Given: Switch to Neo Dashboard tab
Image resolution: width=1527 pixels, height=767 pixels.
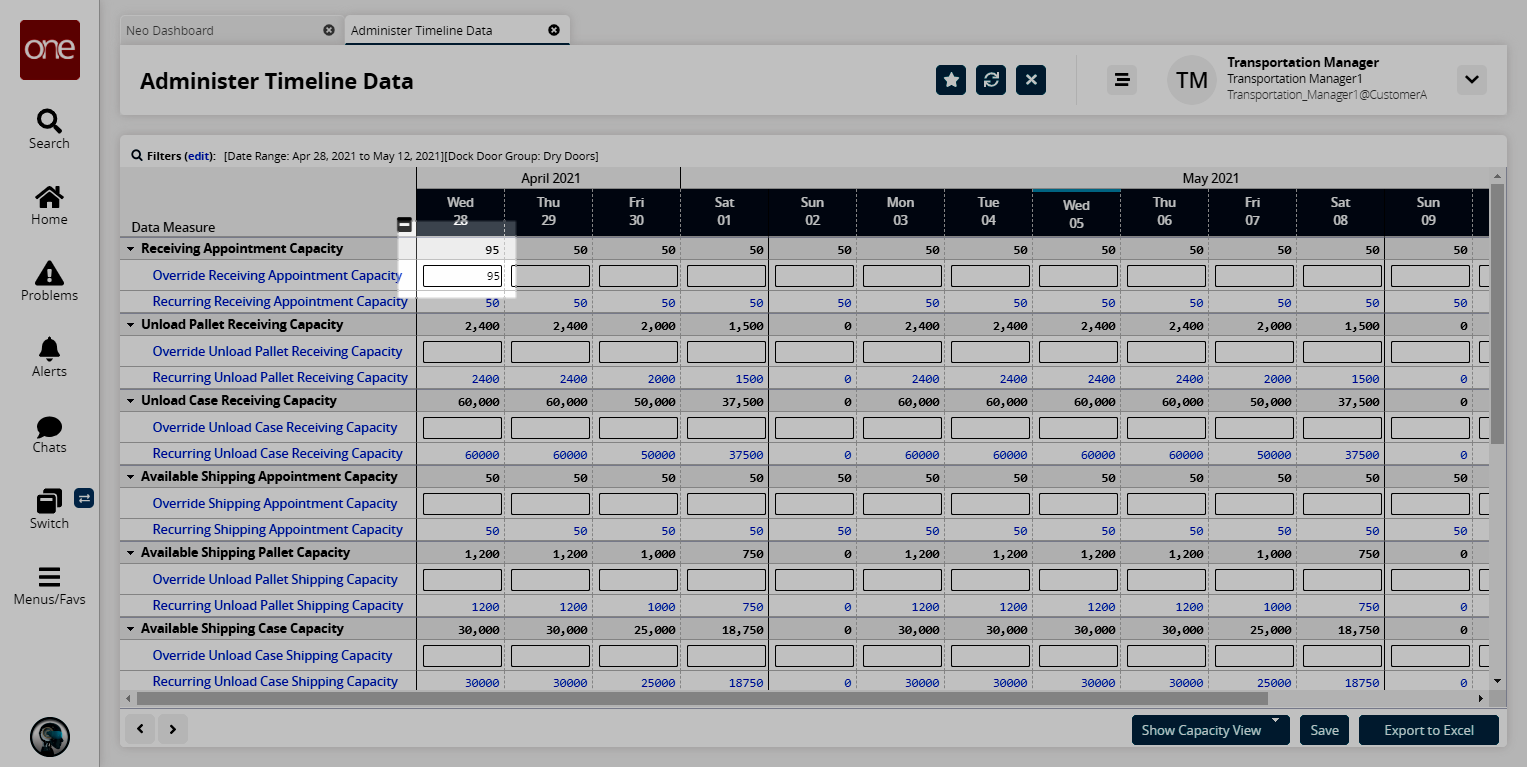Looking at the screenshot, I should coord(170,30).
